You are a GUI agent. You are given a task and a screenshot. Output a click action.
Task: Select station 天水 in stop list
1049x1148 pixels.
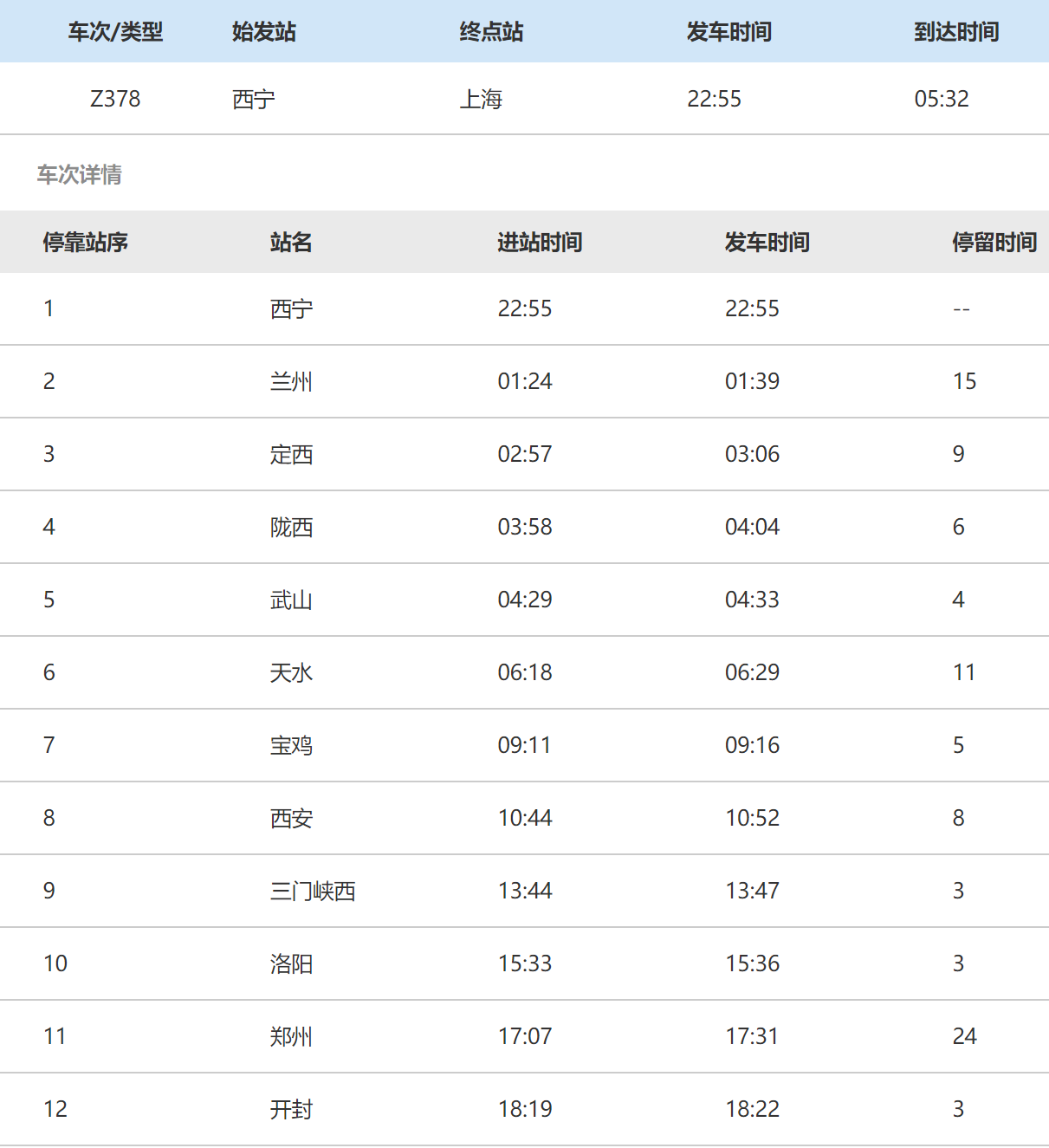coord(291,673)
